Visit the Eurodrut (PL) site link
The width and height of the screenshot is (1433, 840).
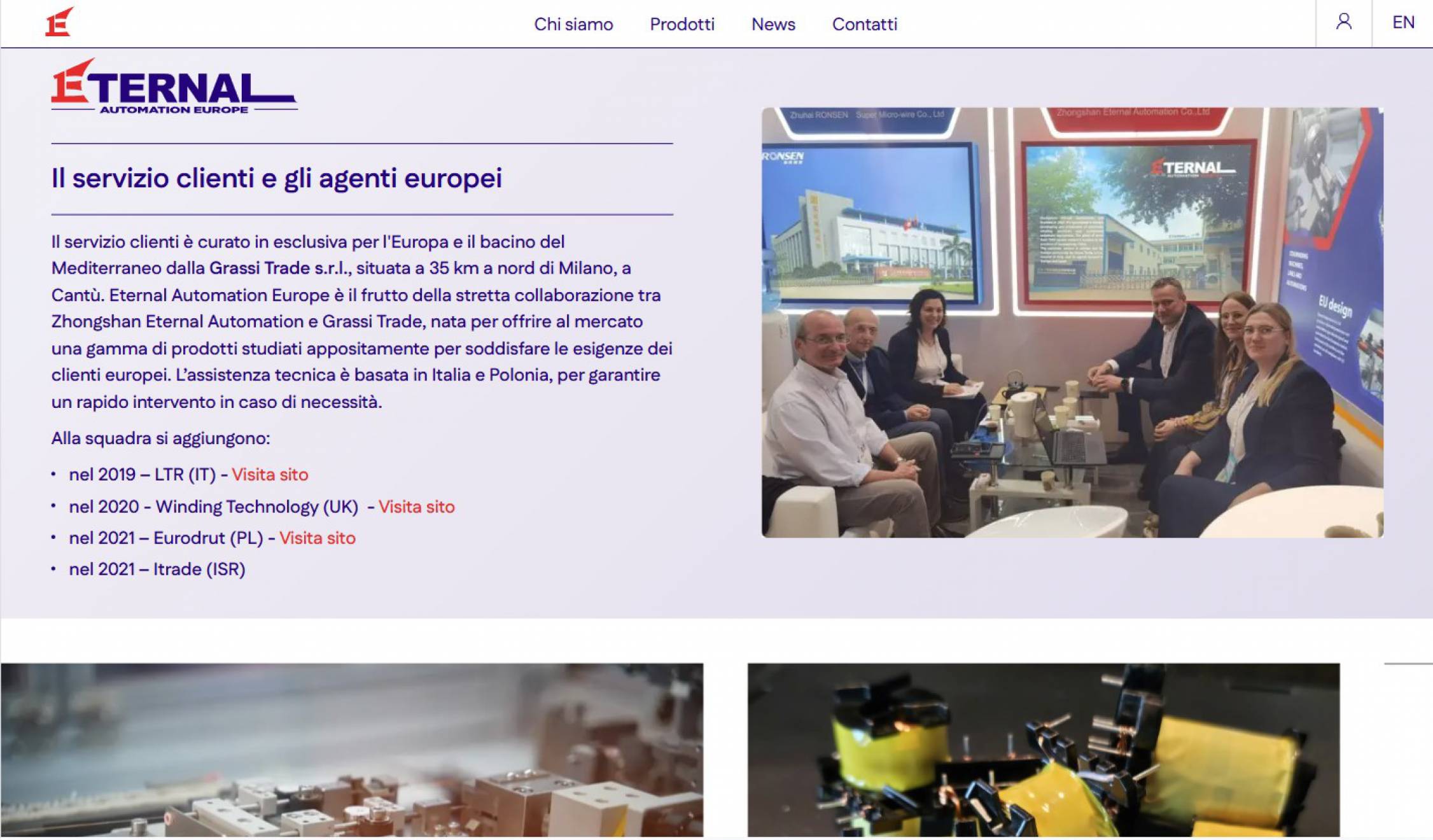pyautogui.click(x=318, y=538)
